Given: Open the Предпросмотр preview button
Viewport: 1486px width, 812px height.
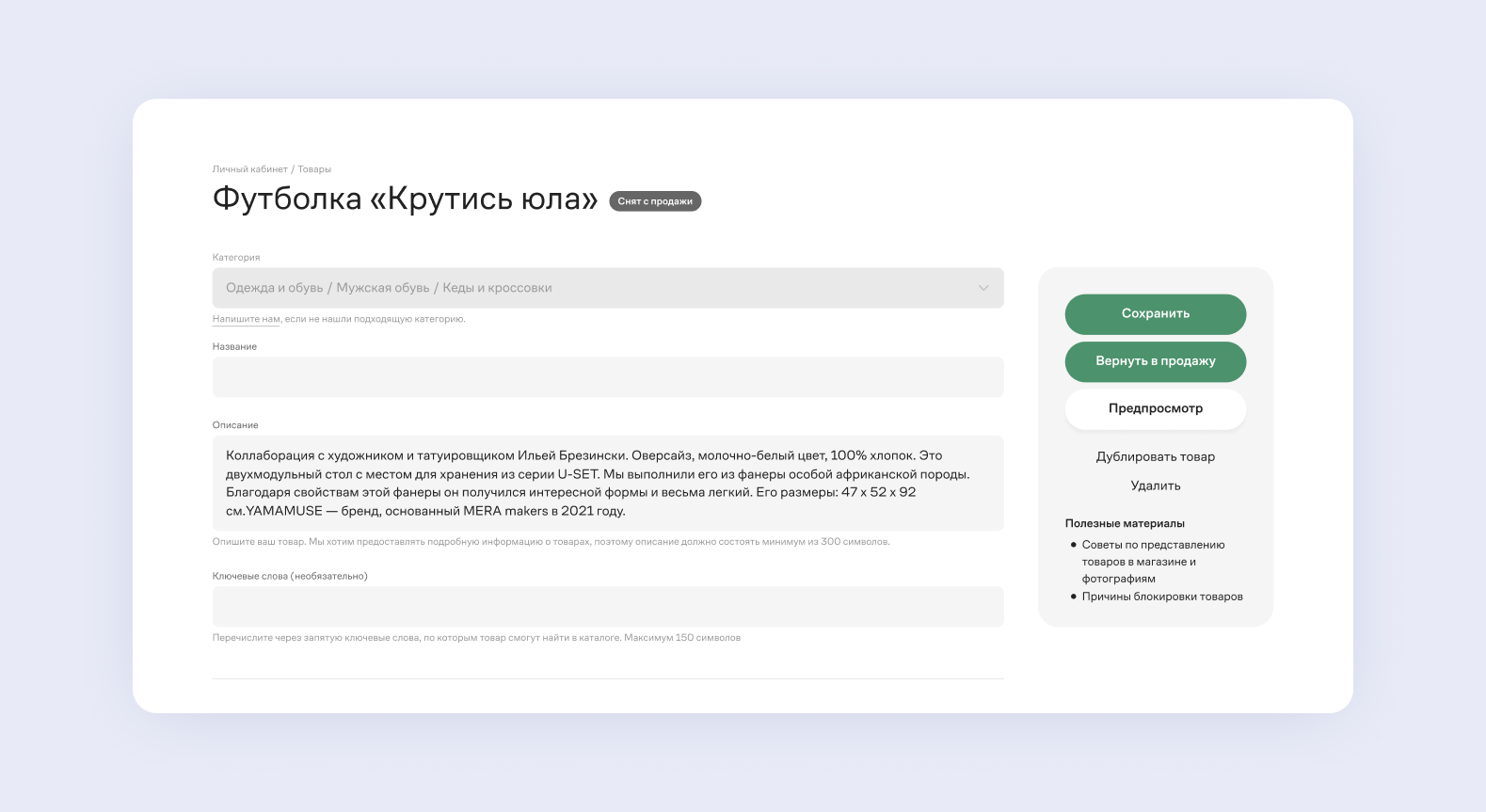Looking at the screenshot, I should pos(1155,409).
